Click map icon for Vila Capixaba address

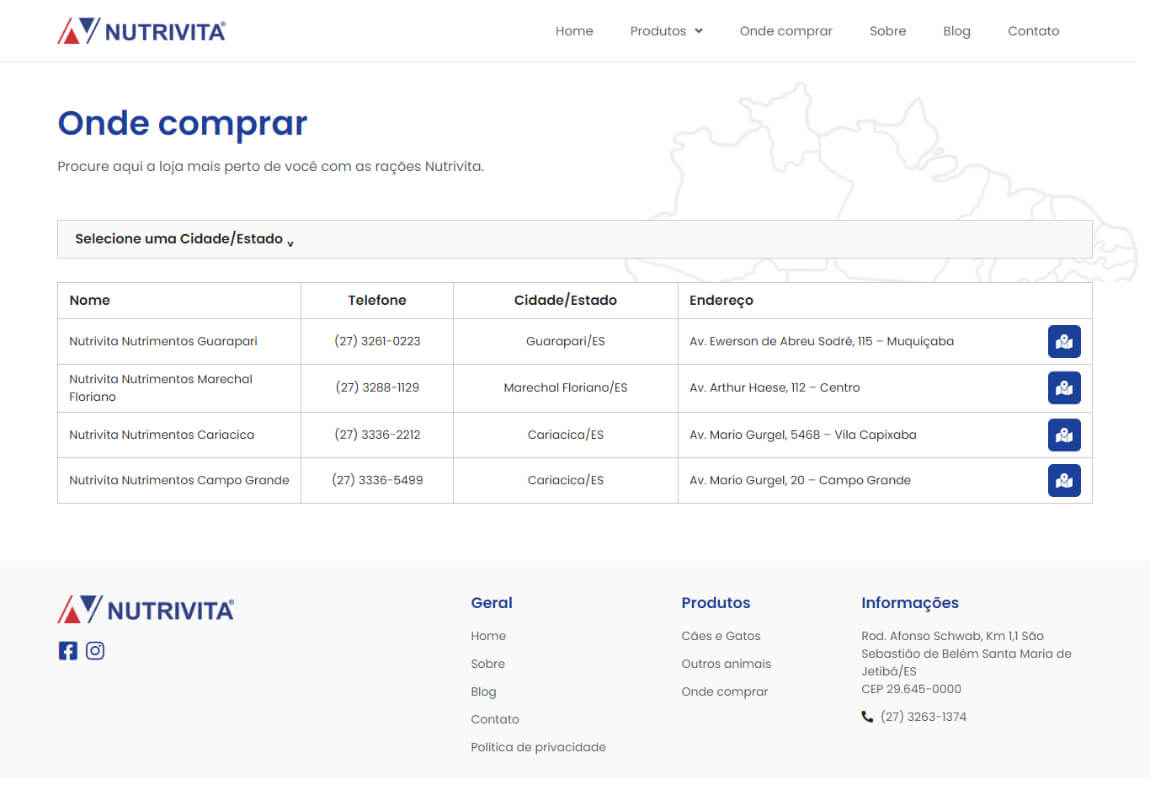coord(1064,435)
